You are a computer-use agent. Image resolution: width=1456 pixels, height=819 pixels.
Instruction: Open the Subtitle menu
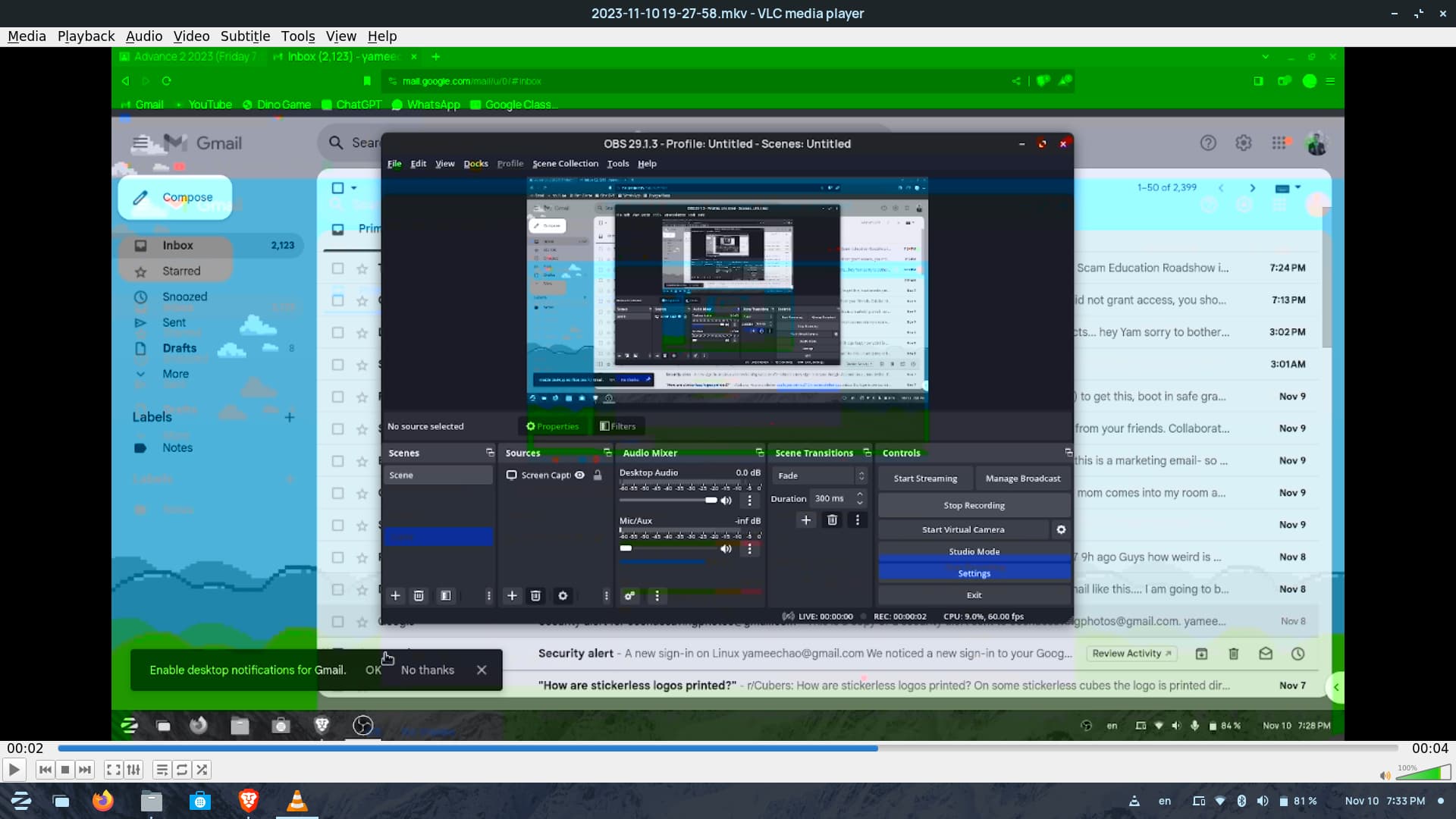pyautogui.click(x=245, y=36)
